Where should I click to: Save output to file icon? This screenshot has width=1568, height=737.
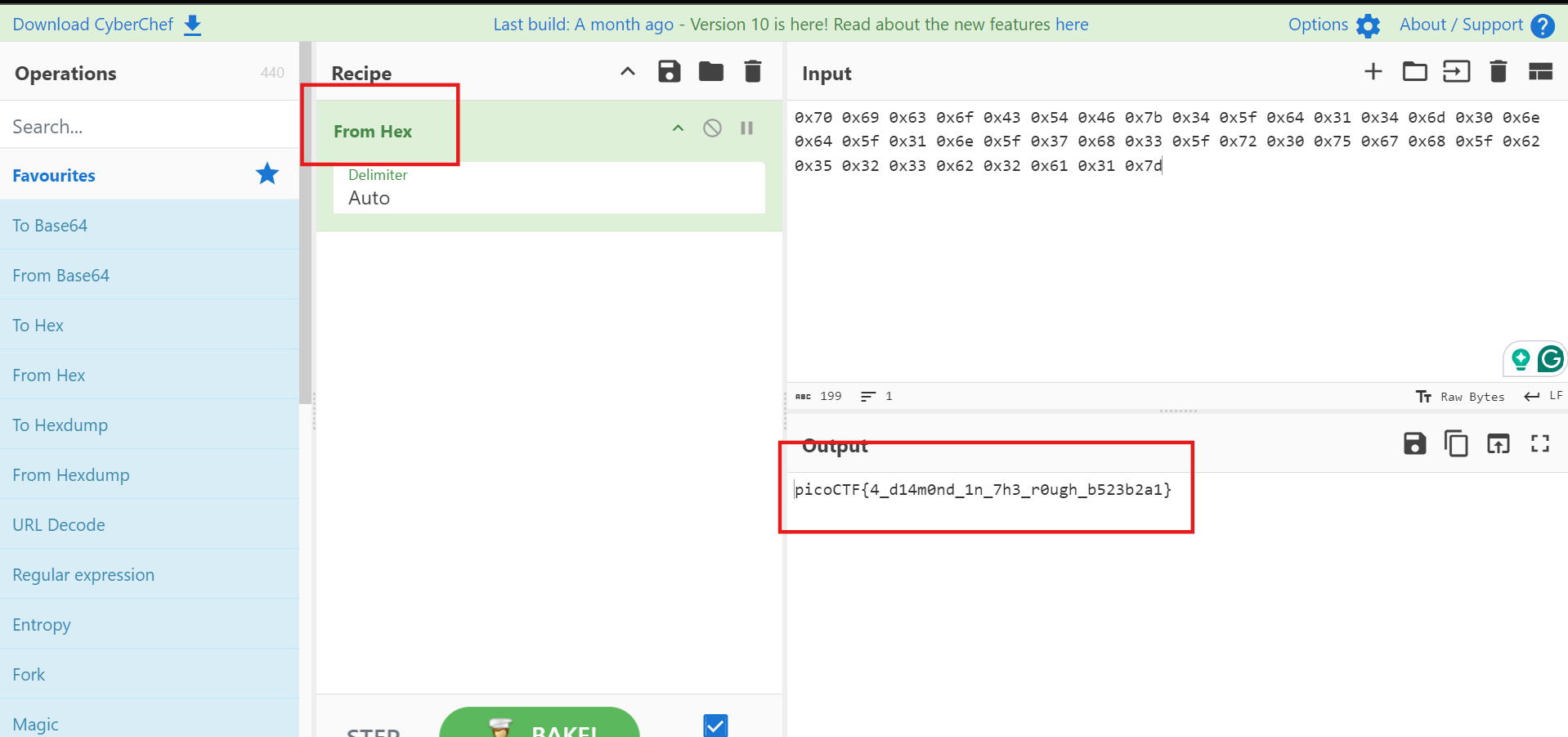click(x=1415, y=443)
